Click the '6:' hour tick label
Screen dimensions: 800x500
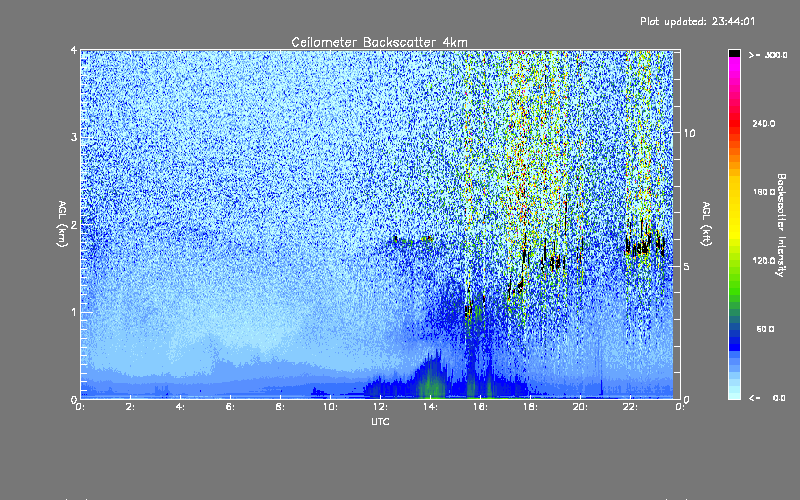point(230,407)
